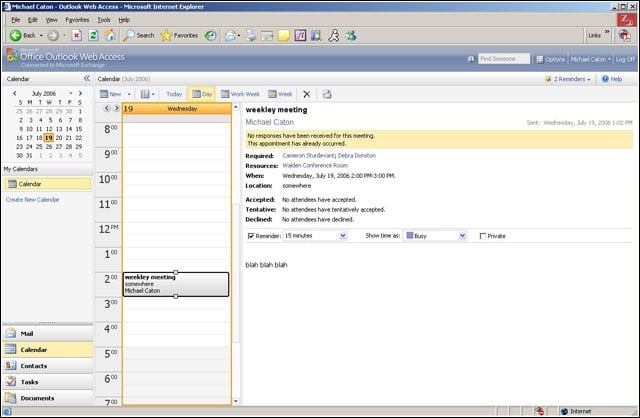Open the browser Search magnifier button
640x418 pixels.
(139, 36)
